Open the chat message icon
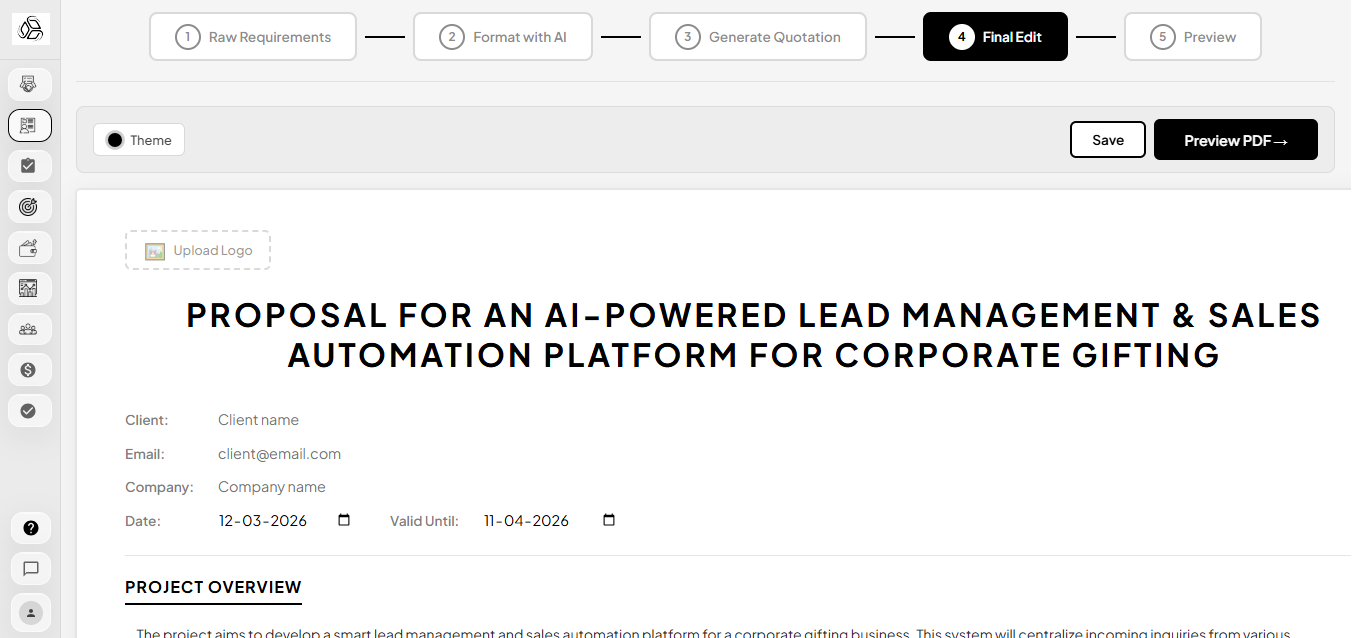Image resolution: width=1366 pixels, height=638 pixels. tap(31, 569)
